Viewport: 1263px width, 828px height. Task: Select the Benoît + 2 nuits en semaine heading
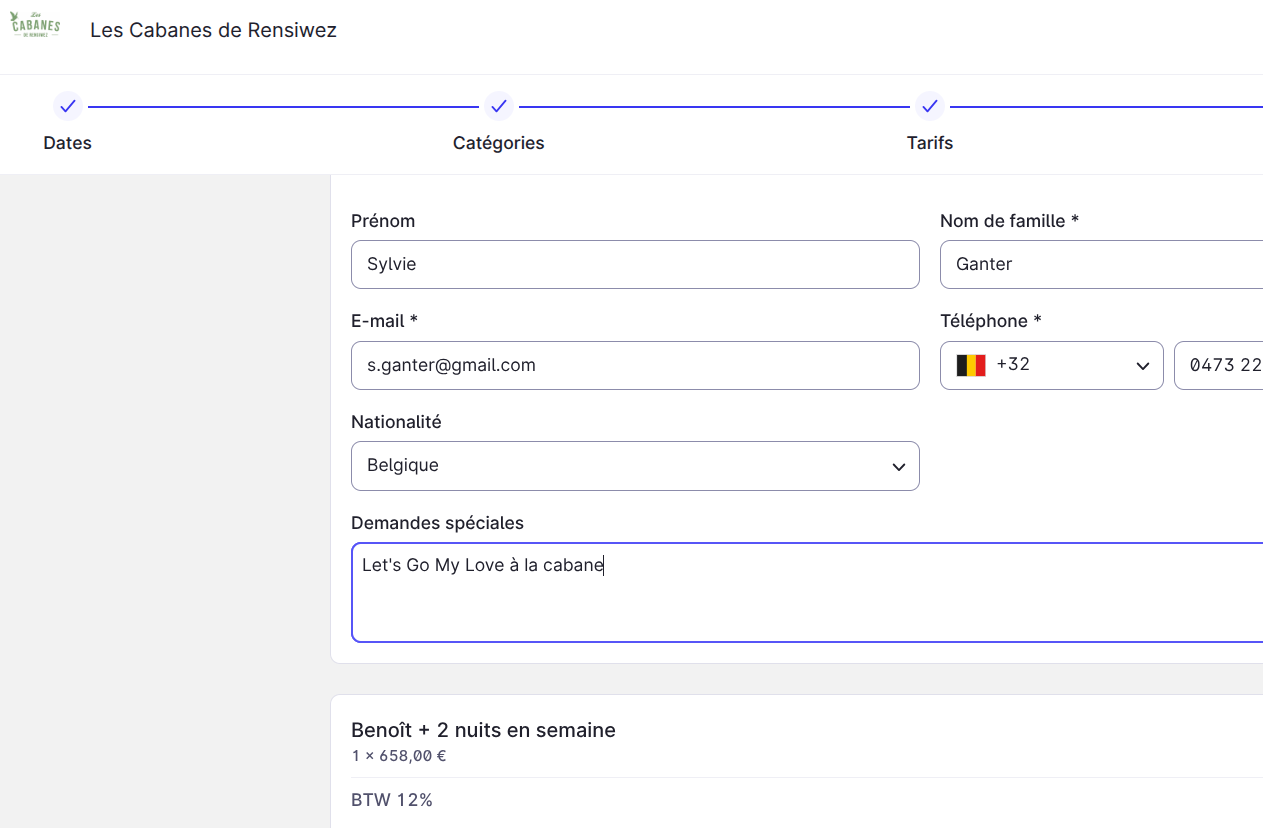coord(483,730)
